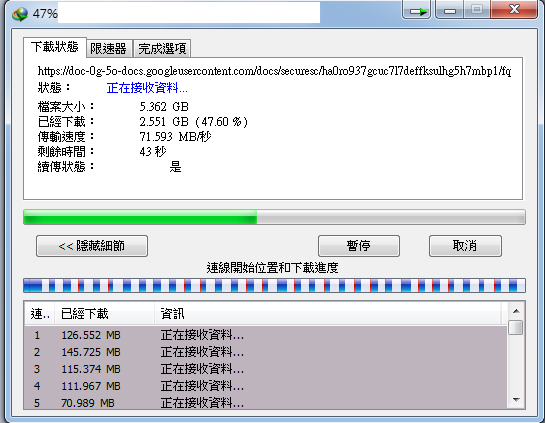Click the 正在接收資料... status text in blue

click(147, 88)
